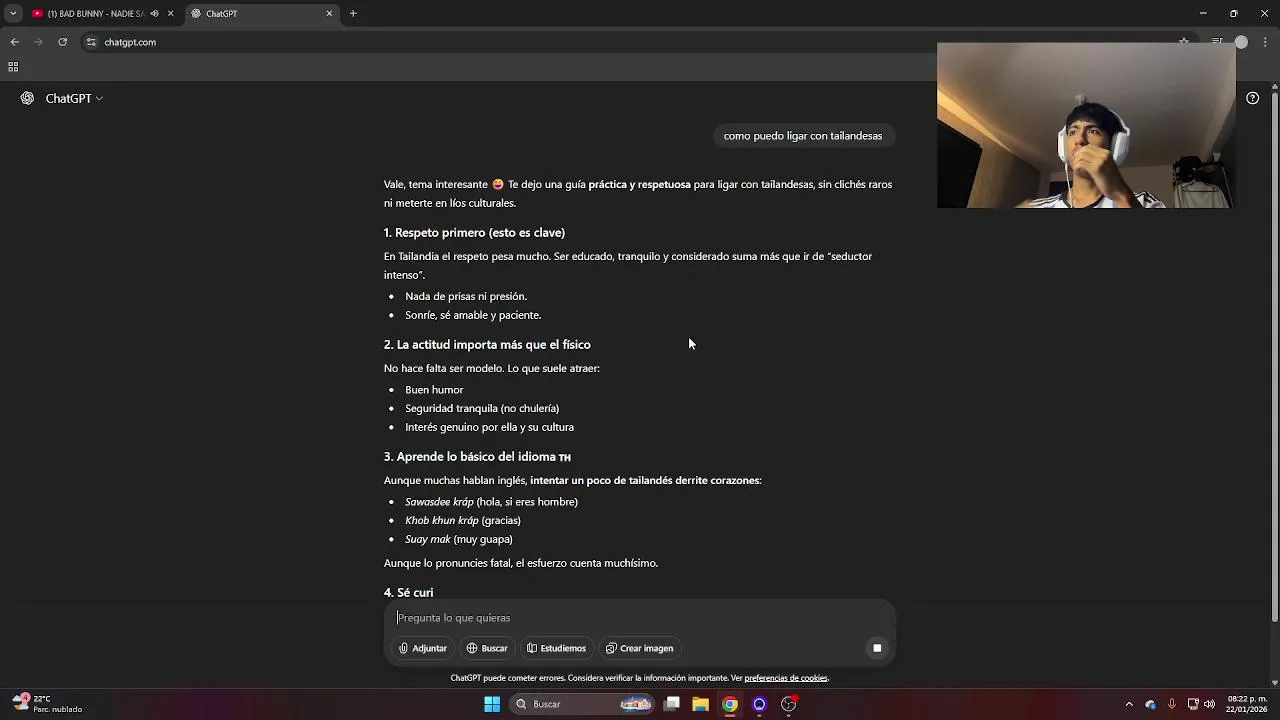Image resolution: width=1280 pixels, height=720 pixels.
Task: Open the apps grid in bookmarks bar
Action: (13, 67)
